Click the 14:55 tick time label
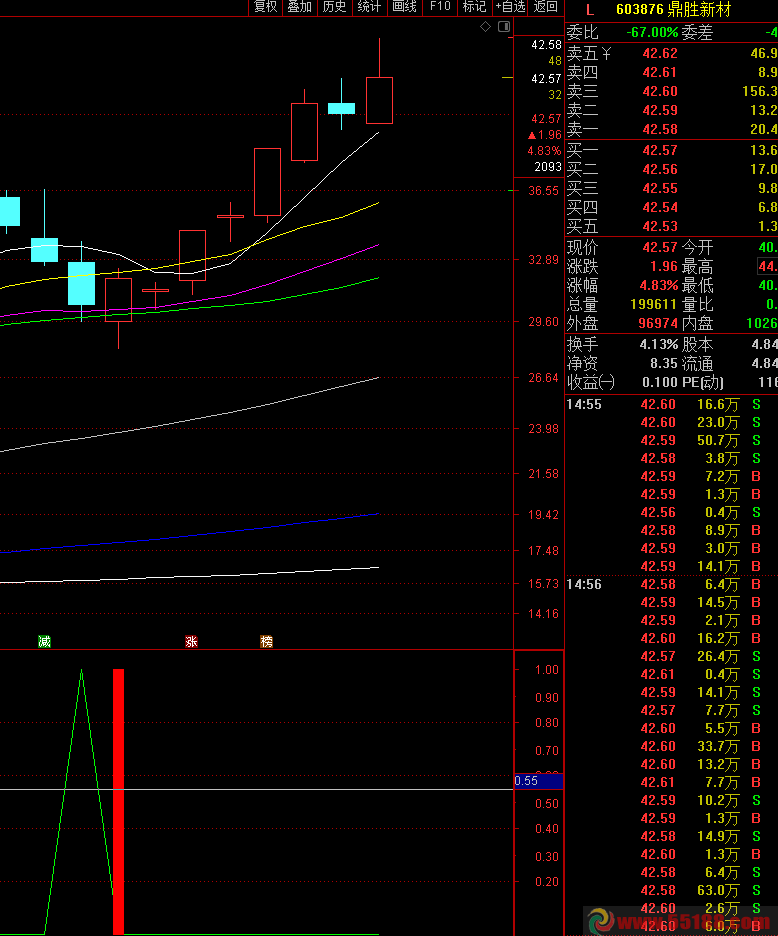The image size is (778, 936). 583,405
